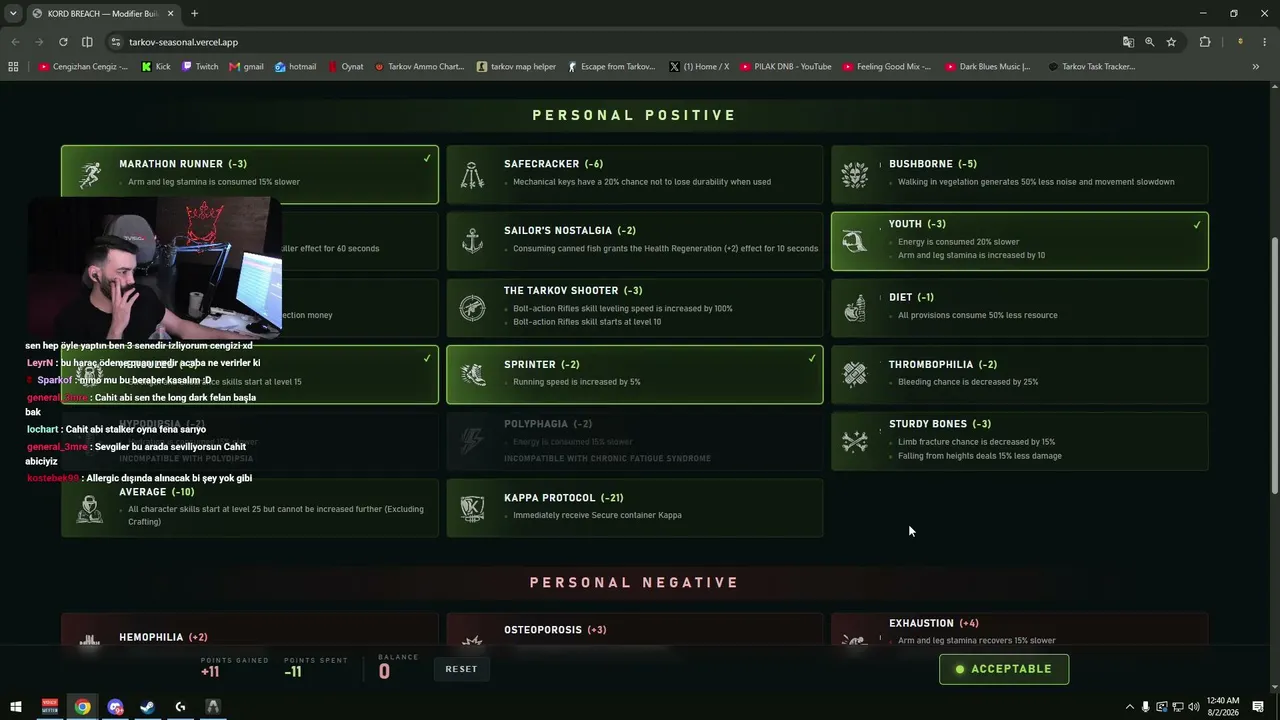Click the taskbar clock showing 12:40 AM

tap(1223, 707)
